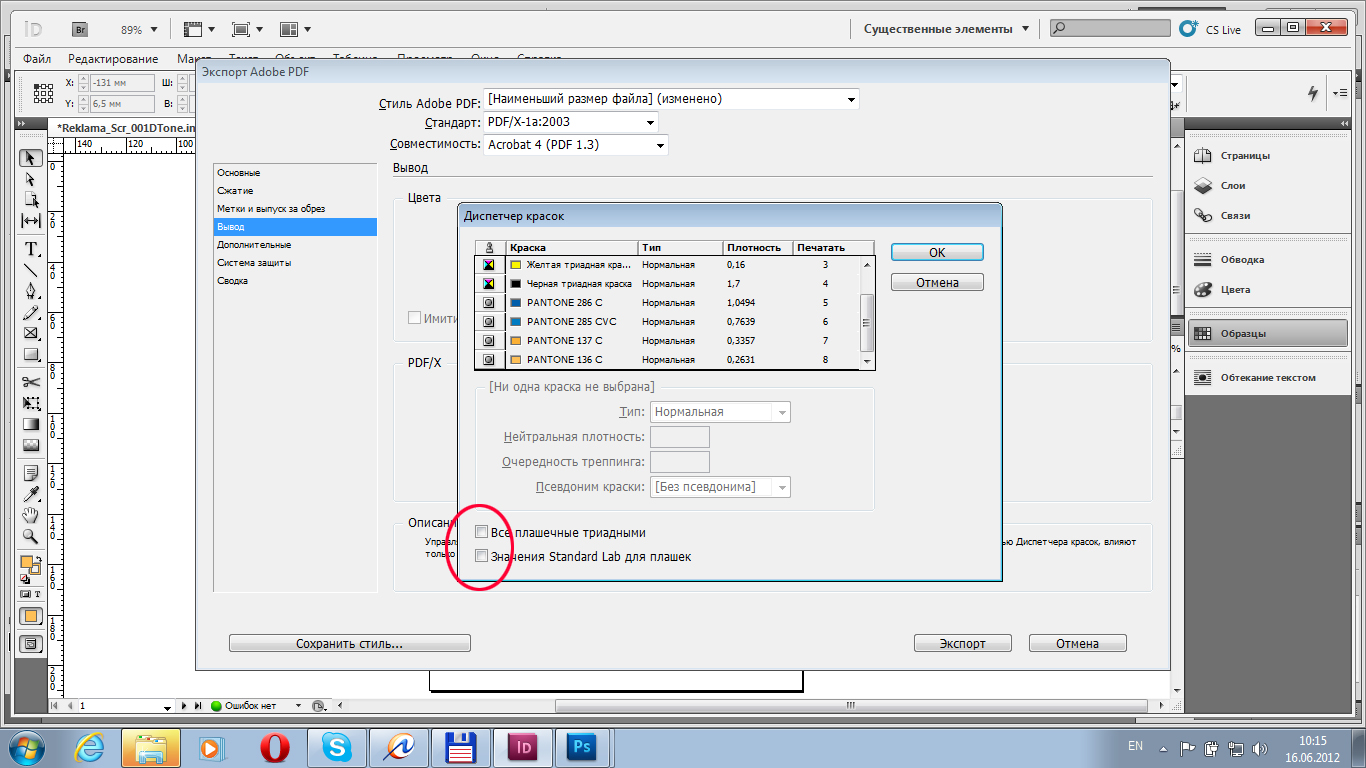1366x768 pixels.
Task: Toggle spot ink icon for PANTONE 285 CVC
Action: [489, 322]
